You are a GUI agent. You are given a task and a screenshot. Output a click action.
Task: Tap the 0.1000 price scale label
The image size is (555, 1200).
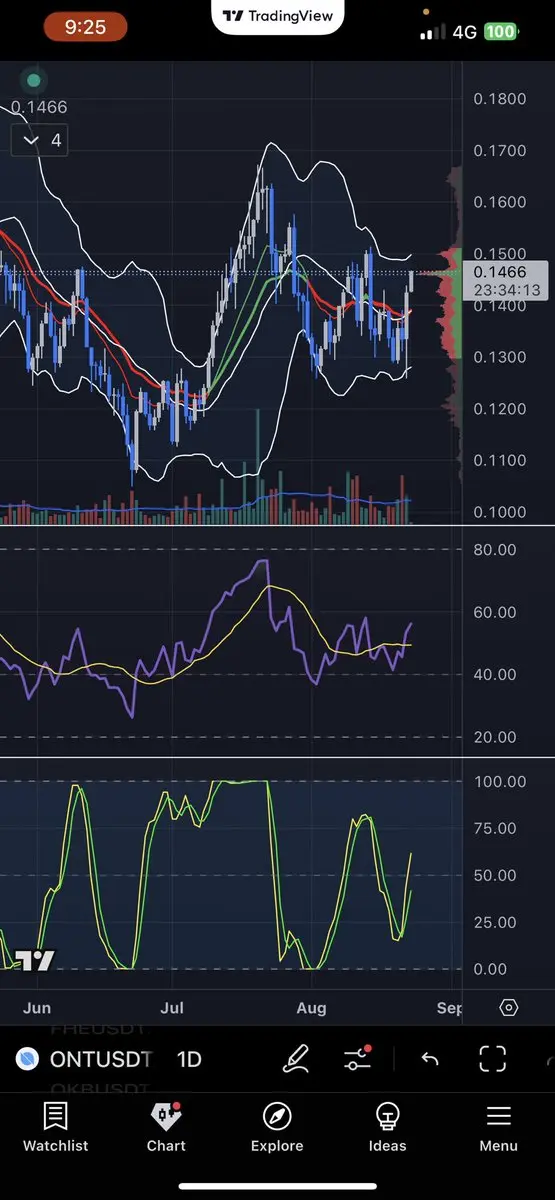coord(499,512)
